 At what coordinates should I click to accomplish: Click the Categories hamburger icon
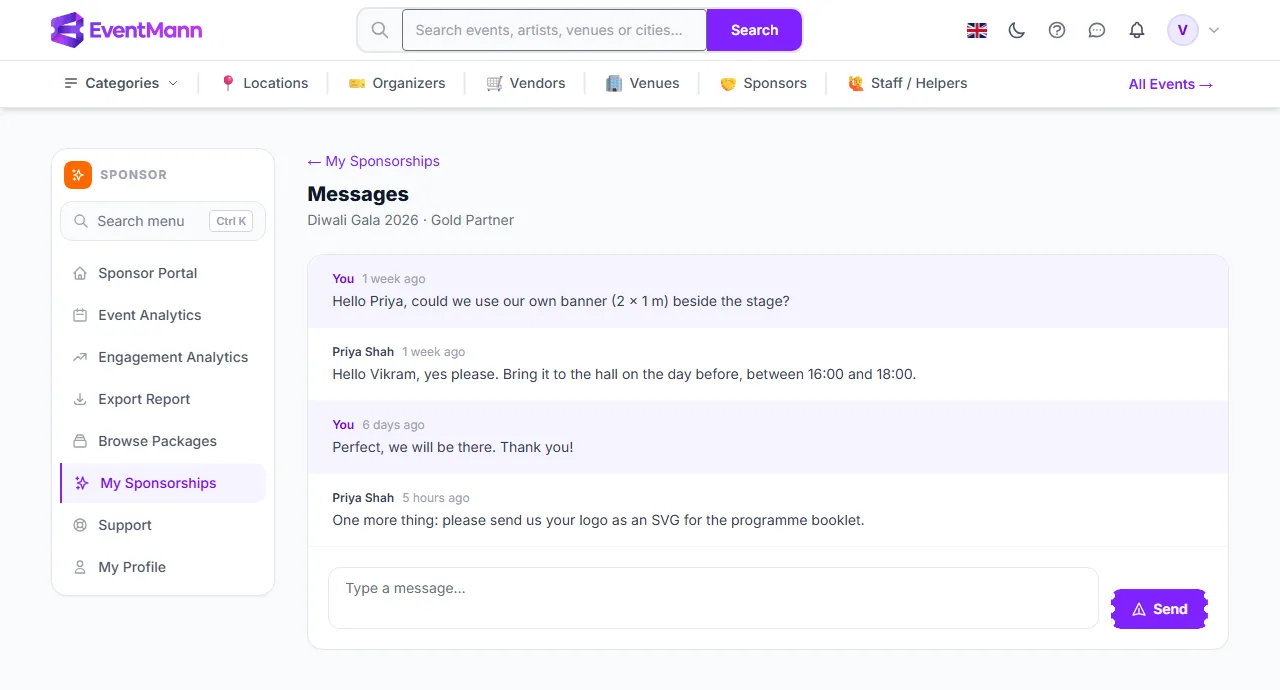71,83
